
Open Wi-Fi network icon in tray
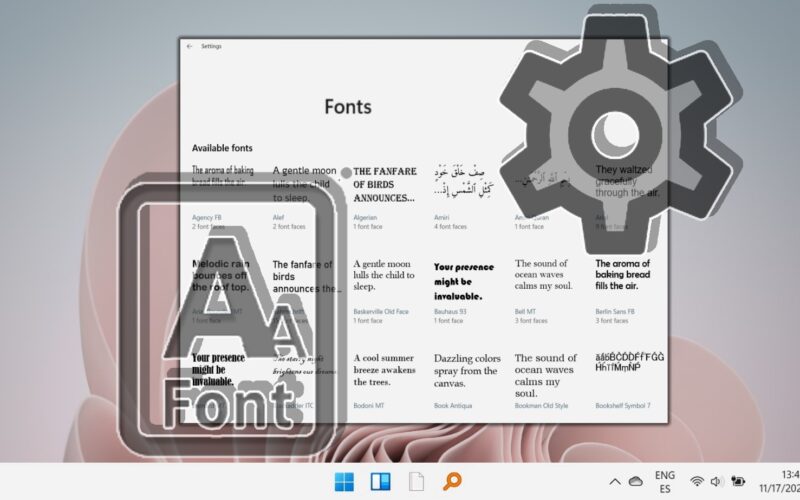pos(696,481)
